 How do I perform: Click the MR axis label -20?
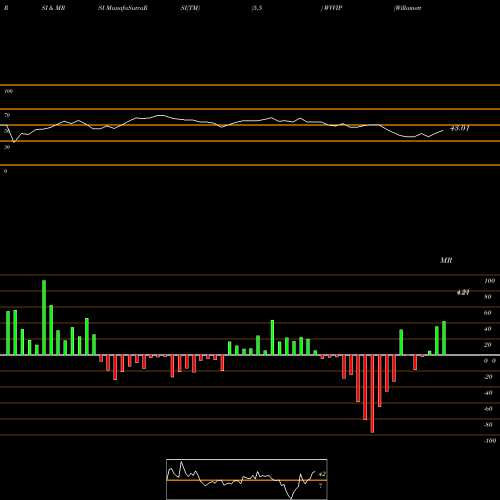488,377
